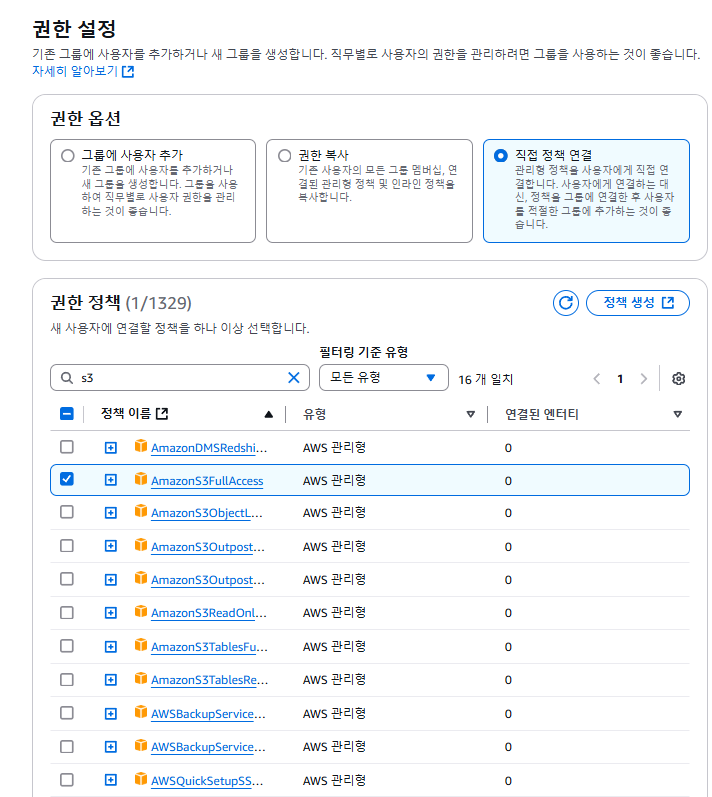Expand details of AmazonS3TablesRe... row
The image size is (712, 797).
111,680
